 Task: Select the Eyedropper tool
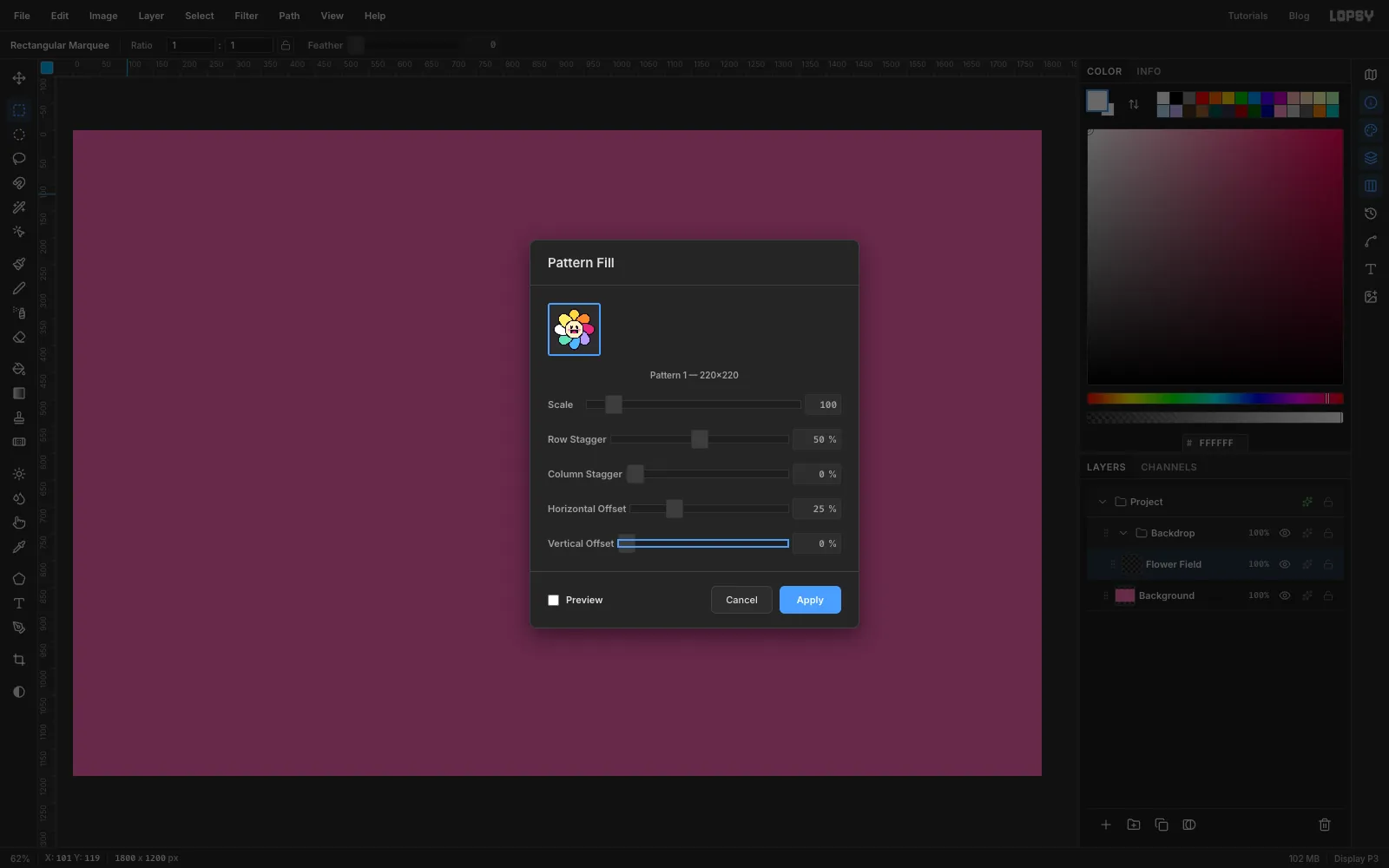pyautogui.click(x=19, y=547)
